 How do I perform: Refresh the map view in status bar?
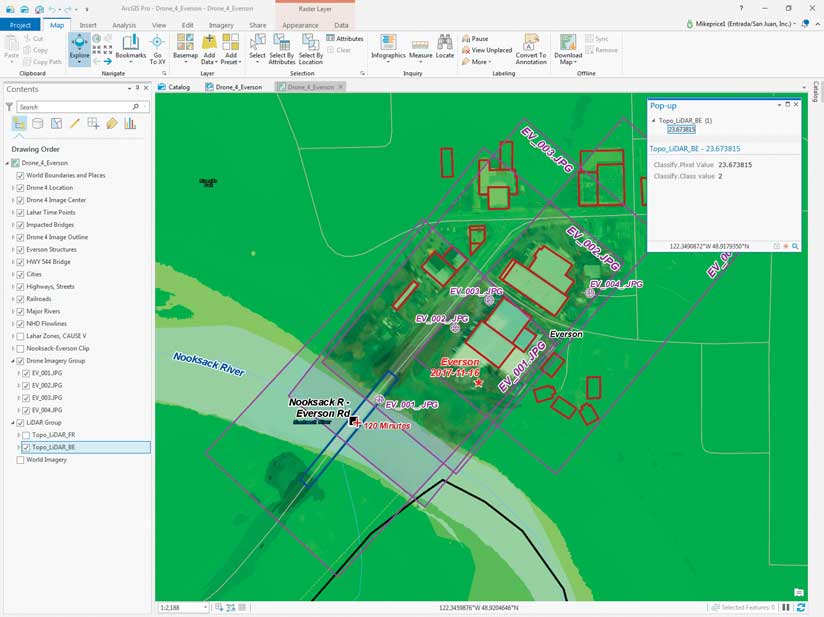pos(801,607)
